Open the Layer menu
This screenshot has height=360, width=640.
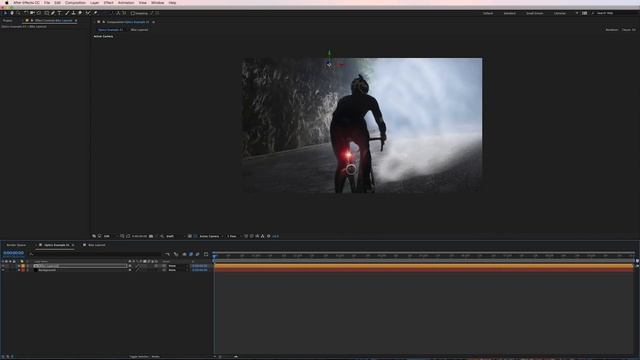(x=94, y=2)
